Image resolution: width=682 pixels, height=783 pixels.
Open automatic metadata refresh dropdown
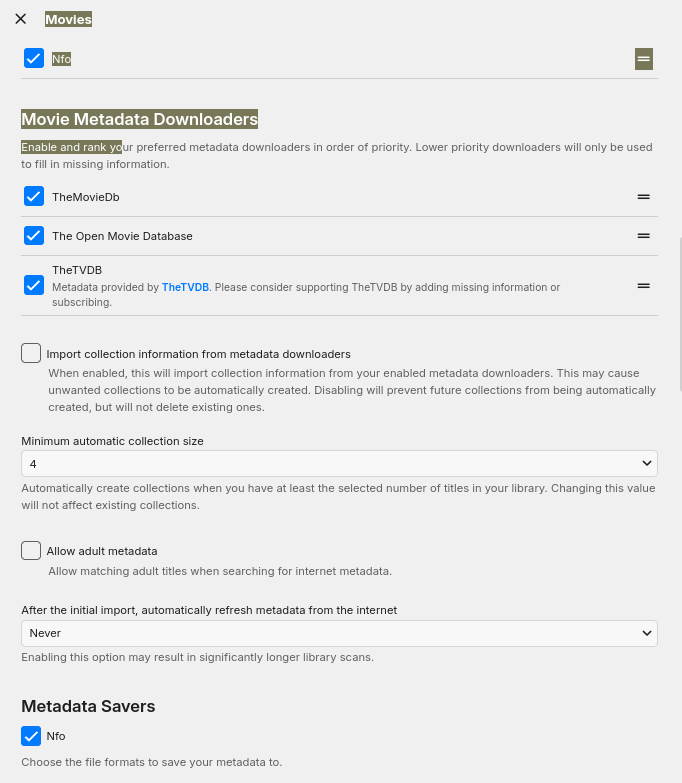pyautogui.click(x=339, y=633)
